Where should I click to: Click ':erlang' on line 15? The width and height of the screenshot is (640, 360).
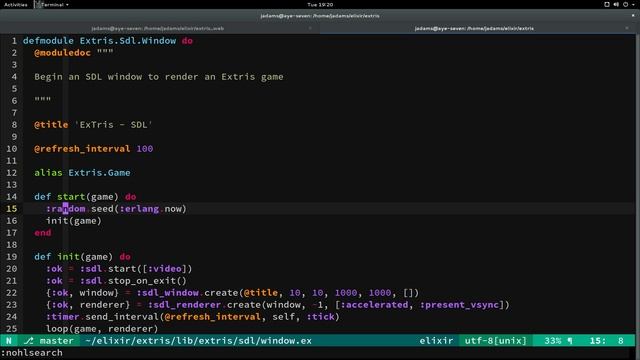139,209
